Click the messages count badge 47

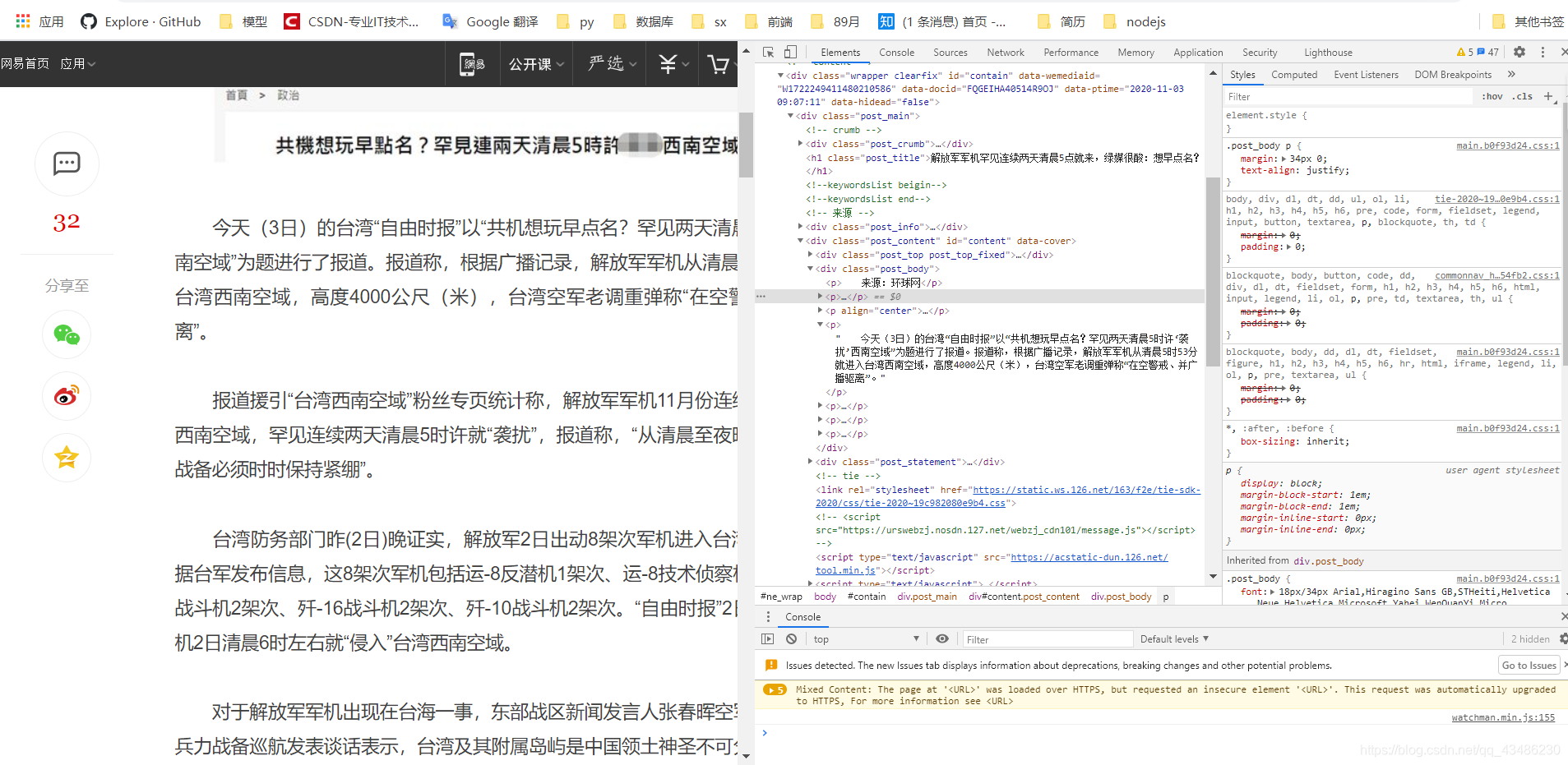point(1488,52)
